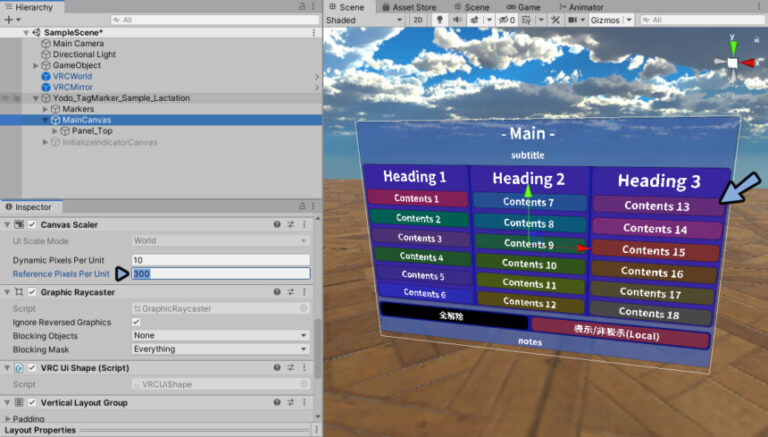768x437 pixels.
Task: Click the red X axis of orientation gizmo
Action: point(749,63)
